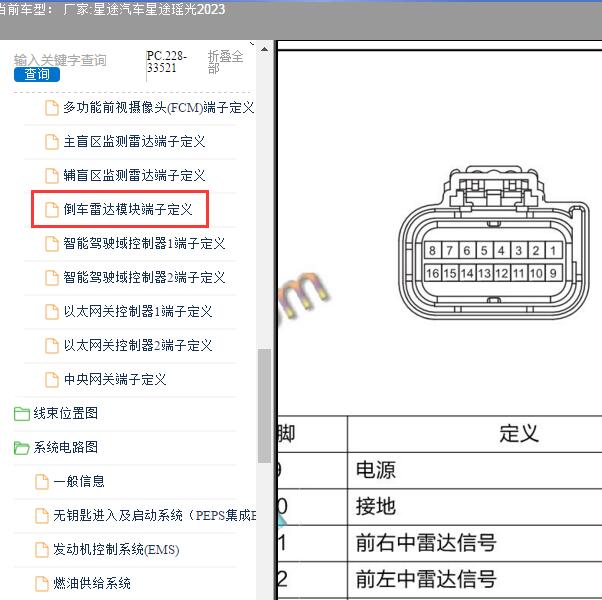Click the open folder icon of 系统电路图
This screenshot has height=600, width=602.
click(x=22, y=448)
